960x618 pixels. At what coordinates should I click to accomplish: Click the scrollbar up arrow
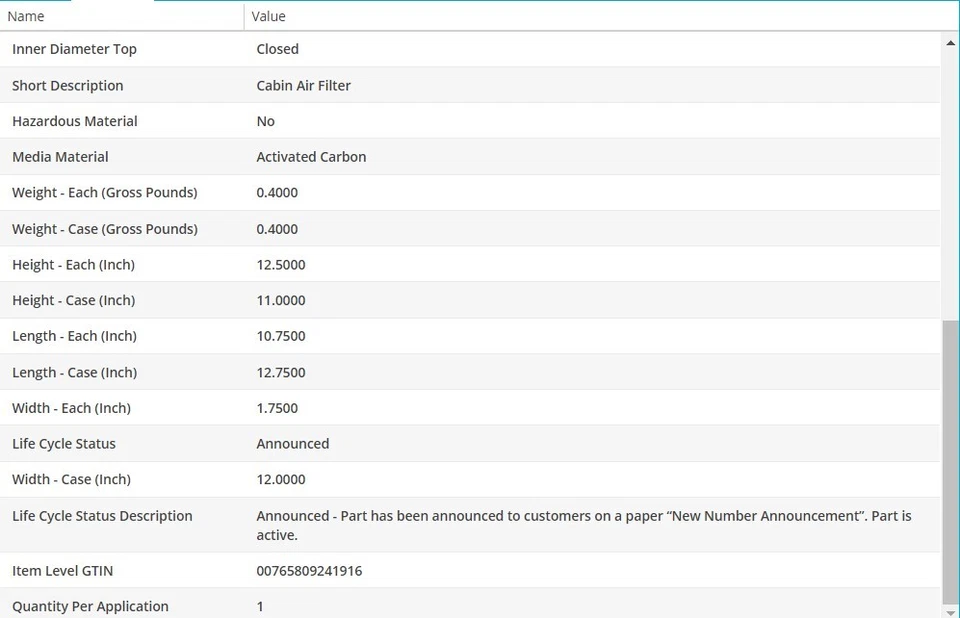950,43
